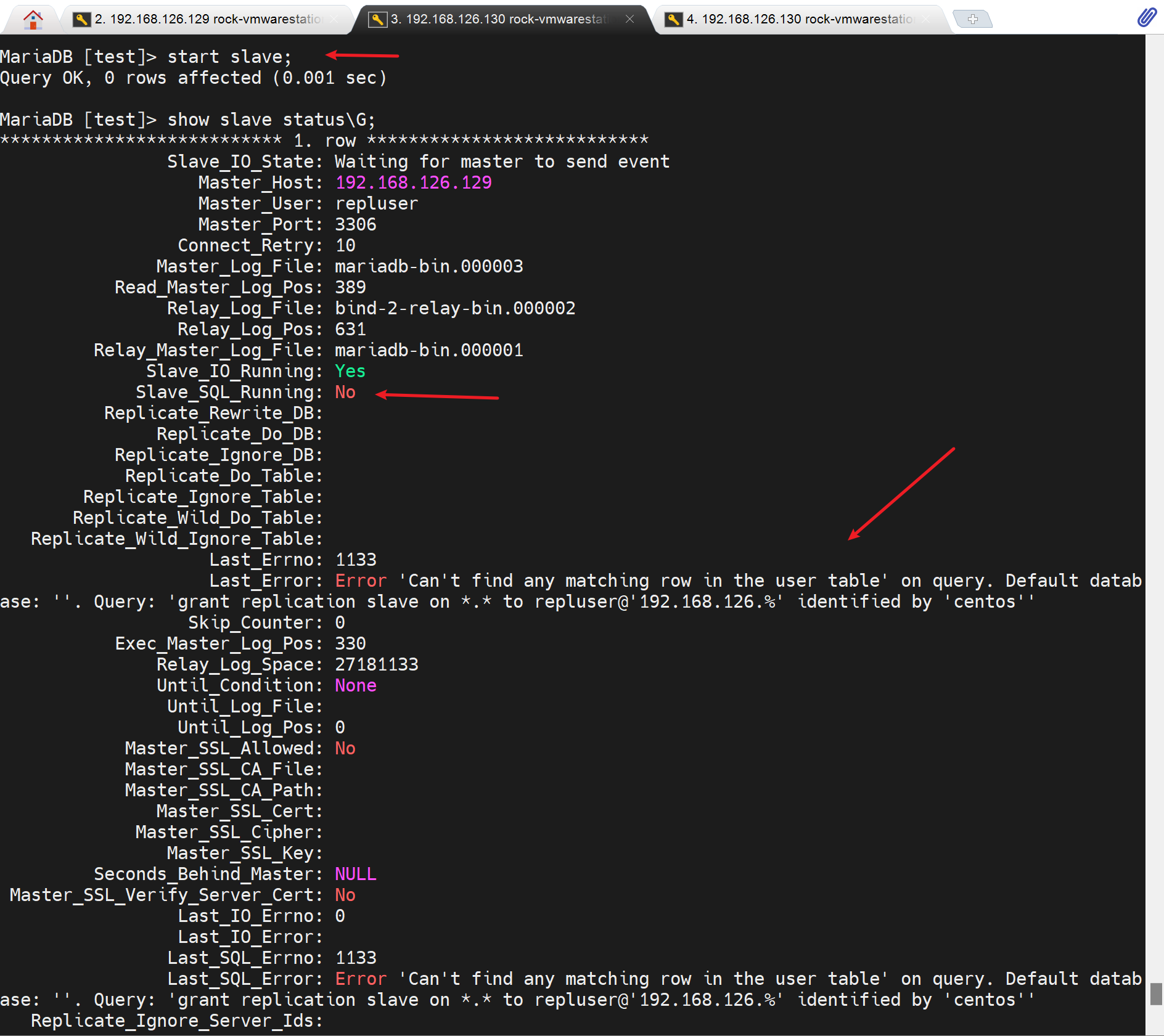Switch to tab 2. 192.168.126.129 rock-vmwarestation
The image size is (1164, 1036).
(x=207, y=19)
